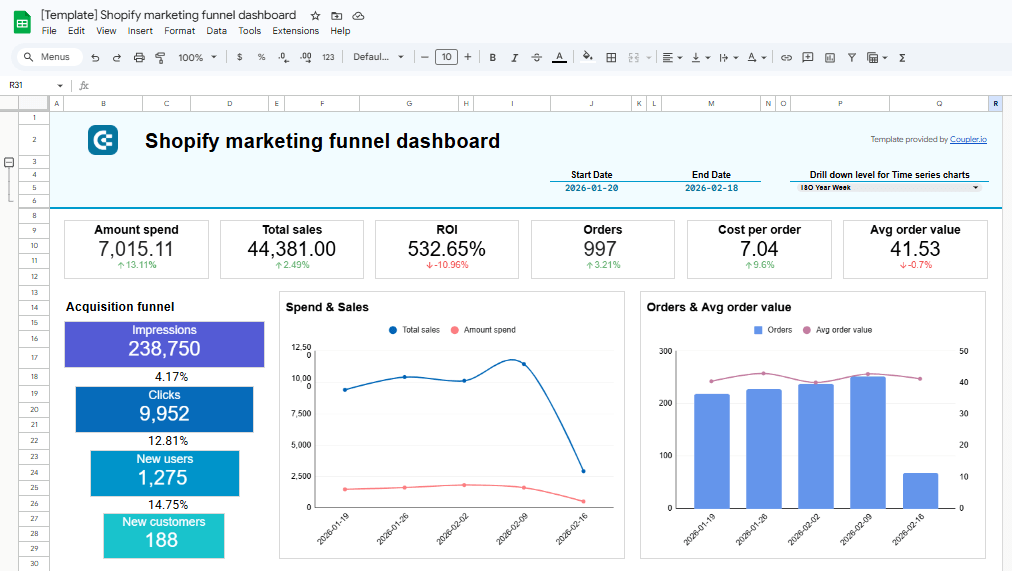Viewport: 1012px width, 571px height.
Task: Open borders options
Action: click(x=611, y=57)
